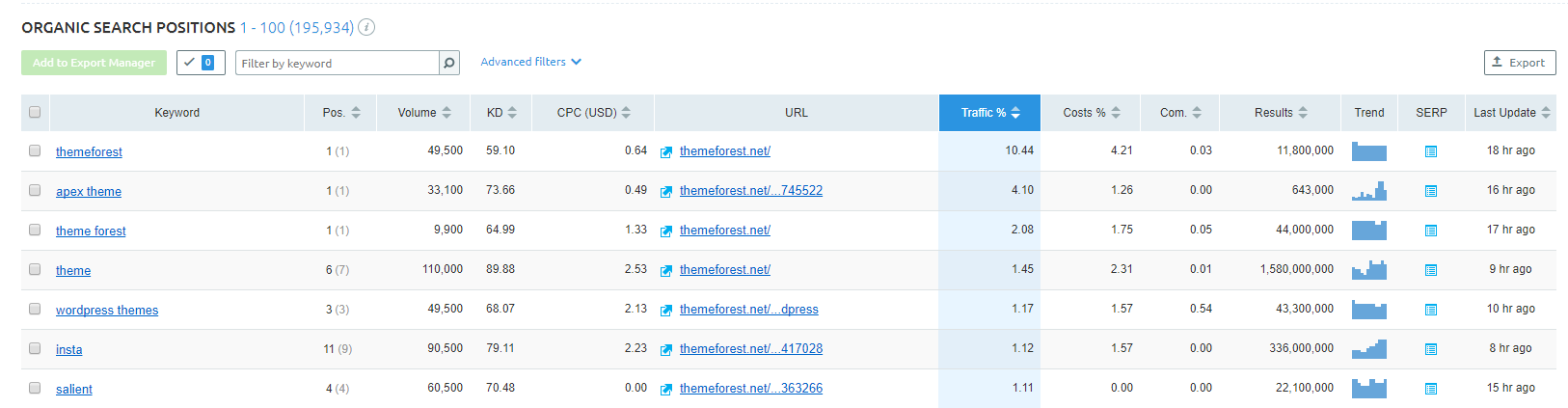Open SERP snapshot for wordpress themes row
This screenshot has width=1568, height=408.
1431,310
